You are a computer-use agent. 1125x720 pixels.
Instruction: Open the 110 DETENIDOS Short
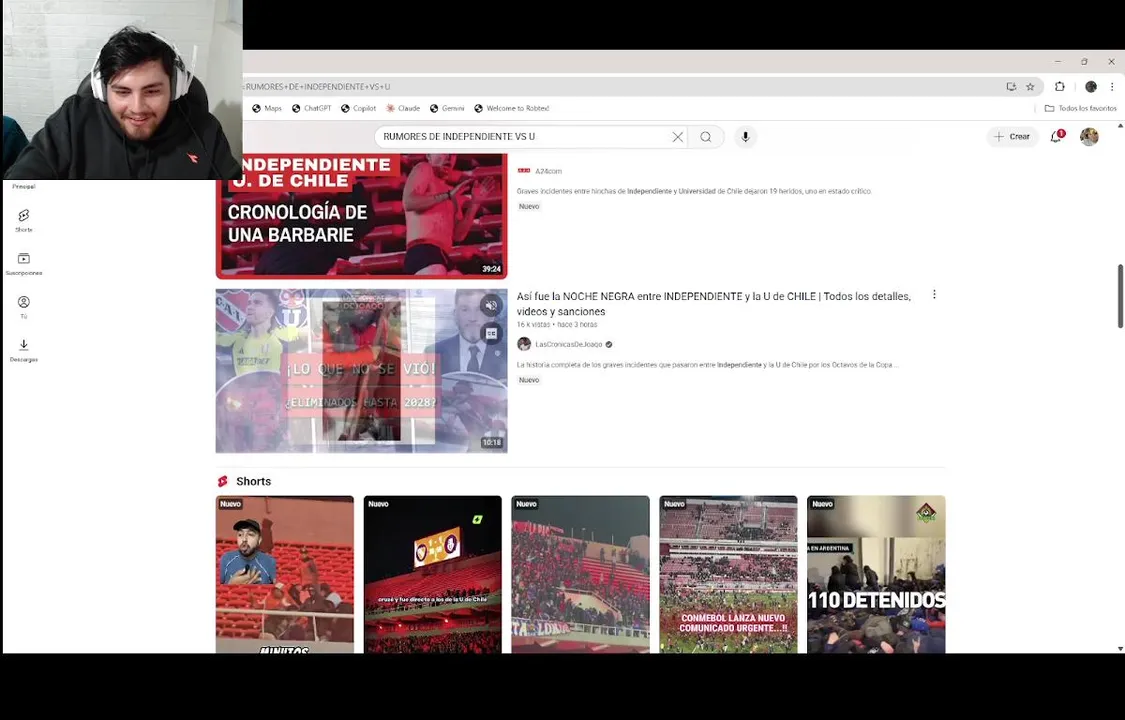tap(876, 574)
